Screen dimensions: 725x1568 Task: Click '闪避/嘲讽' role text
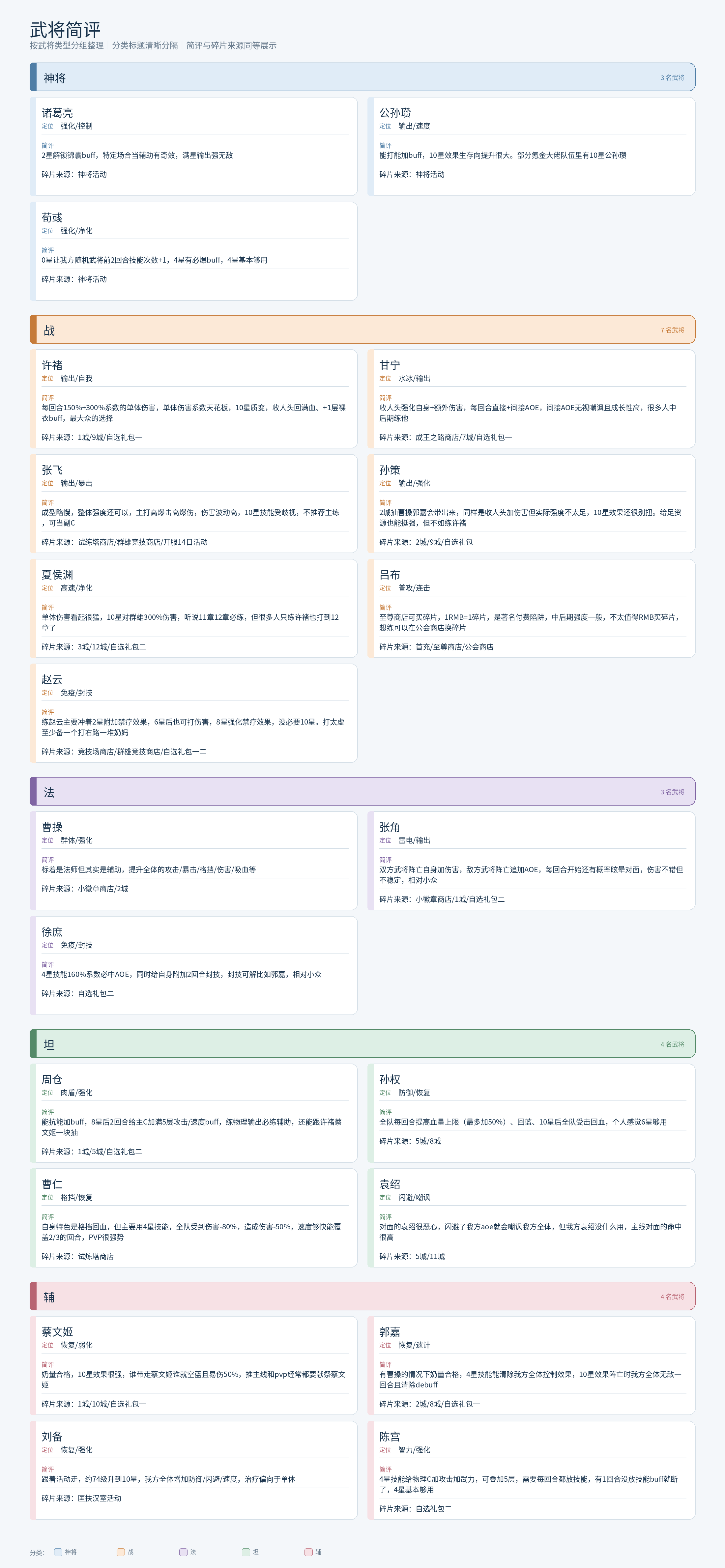click(414, 1197)
